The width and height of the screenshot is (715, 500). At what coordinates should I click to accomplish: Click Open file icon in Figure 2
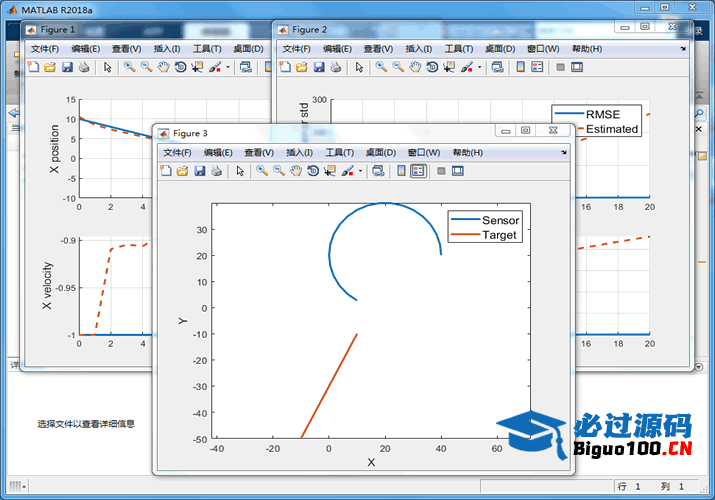coord(301,67)
